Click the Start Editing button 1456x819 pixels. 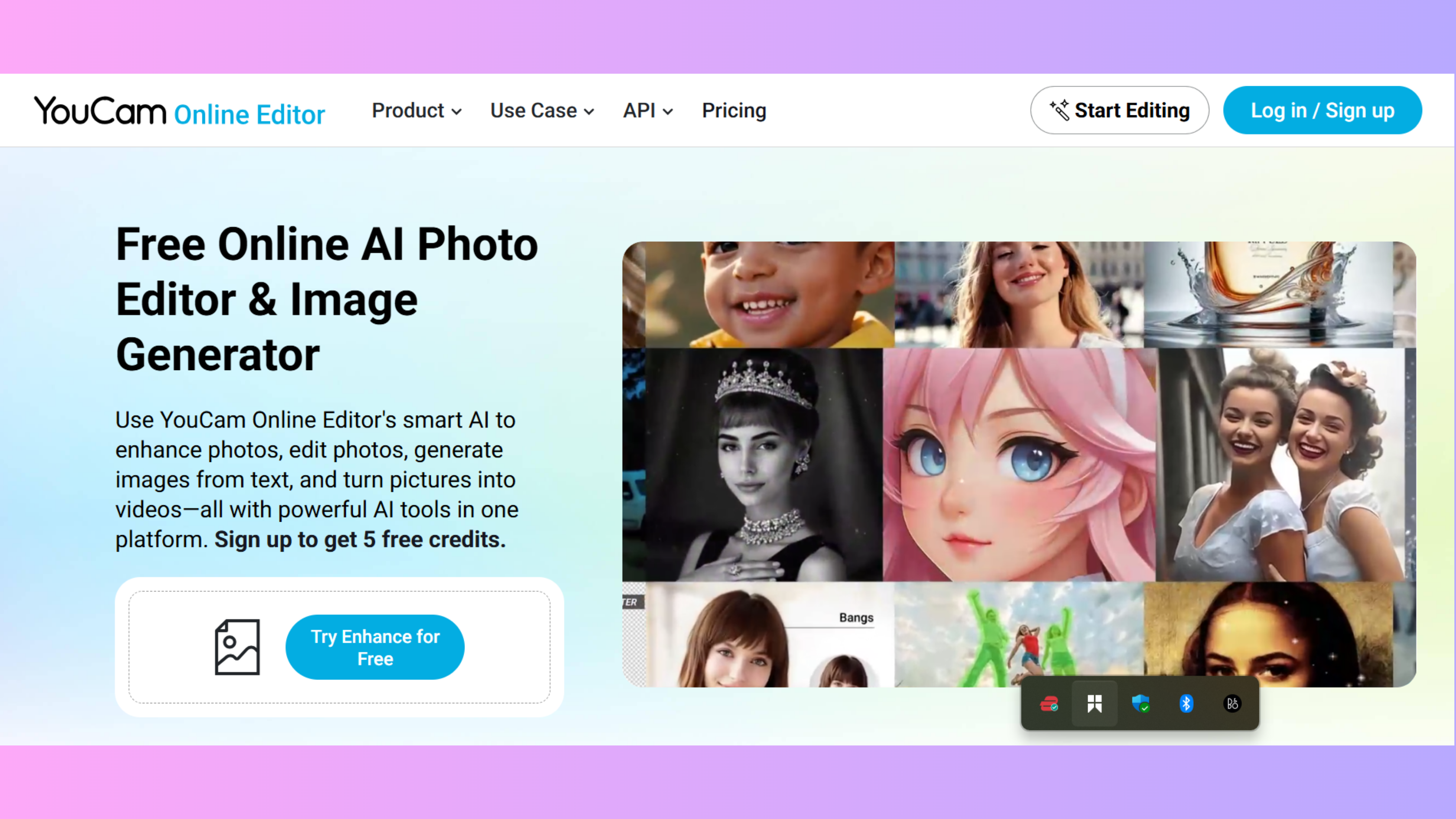click(1119, 110)
